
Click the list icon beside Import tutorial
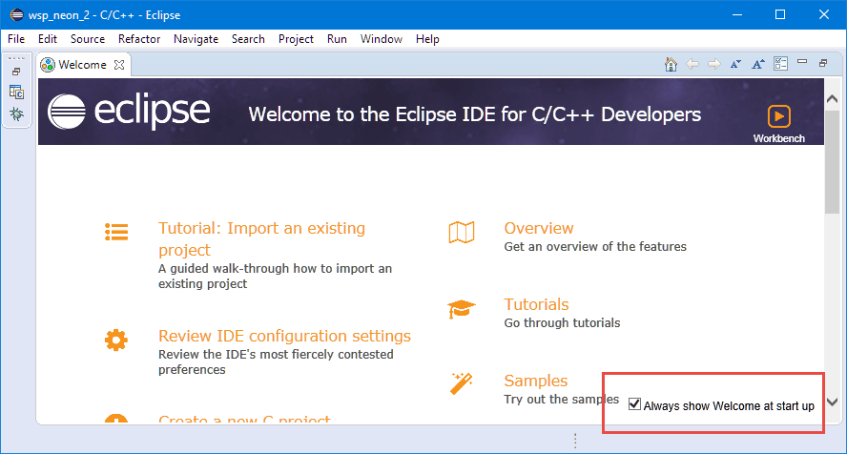(x=116, y=232)
